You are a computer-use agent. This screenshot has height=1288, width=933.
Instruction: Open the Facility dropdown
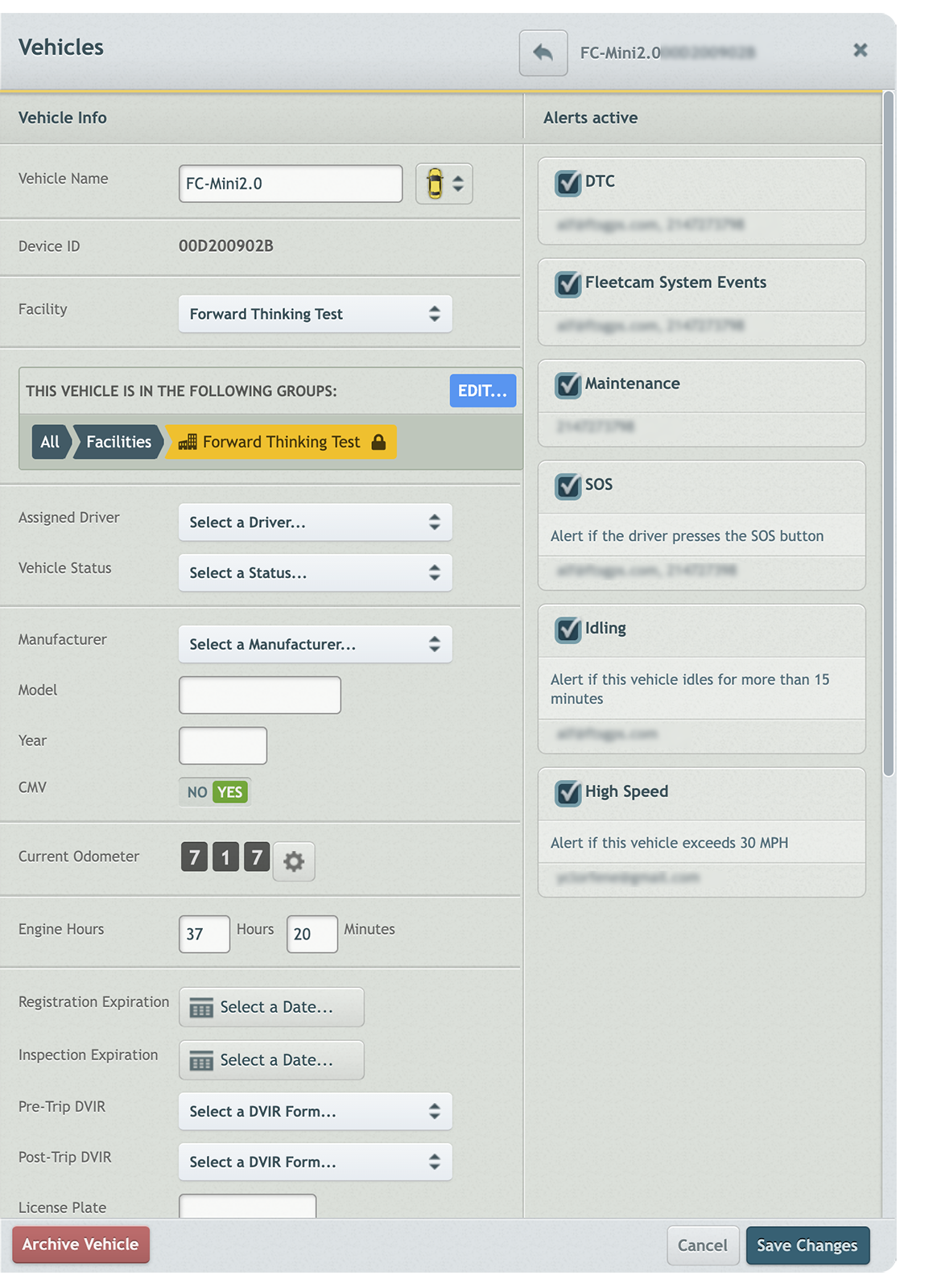(x=315, y=314)
